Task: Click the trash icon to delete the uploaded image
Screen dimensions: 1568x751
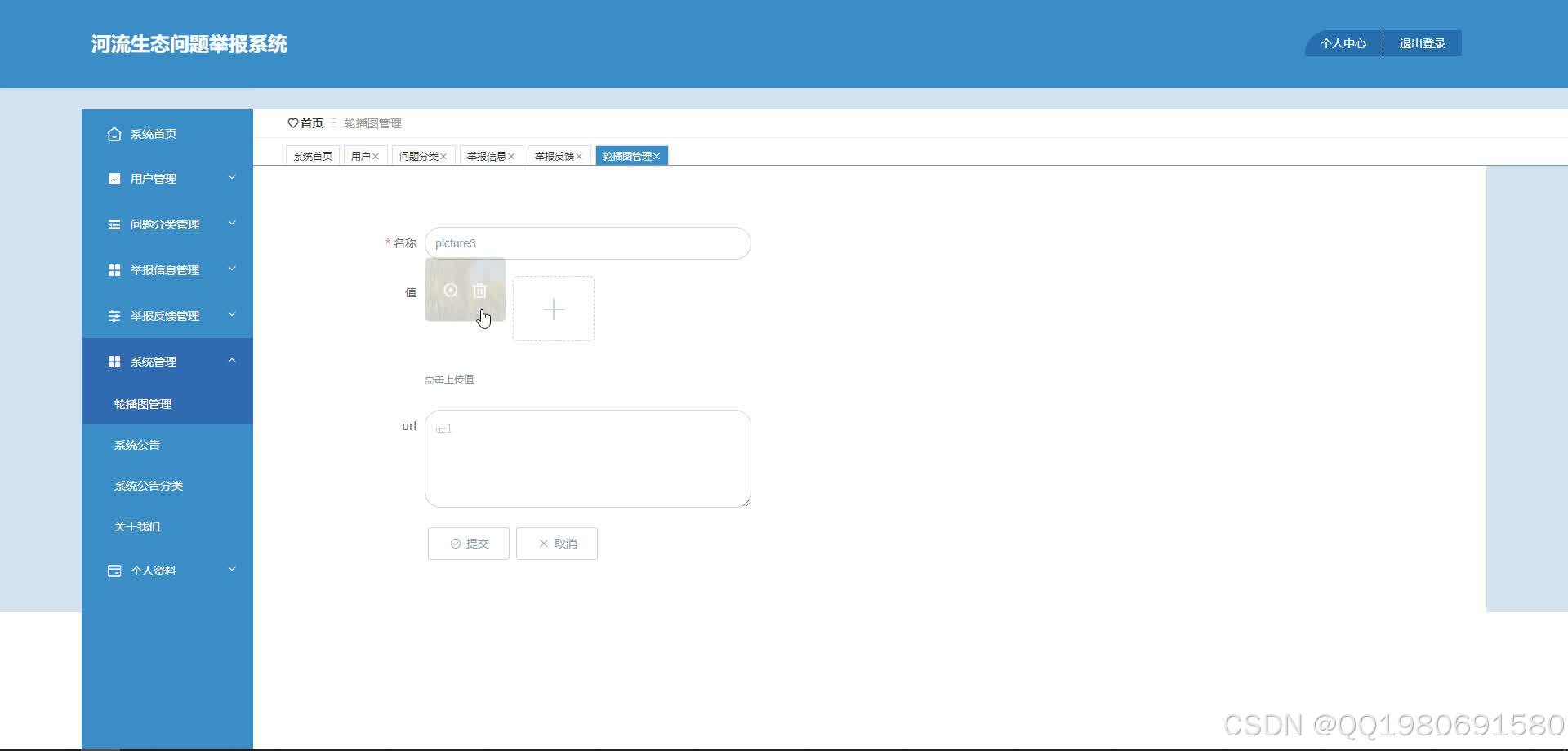Action: click(479, 291)
